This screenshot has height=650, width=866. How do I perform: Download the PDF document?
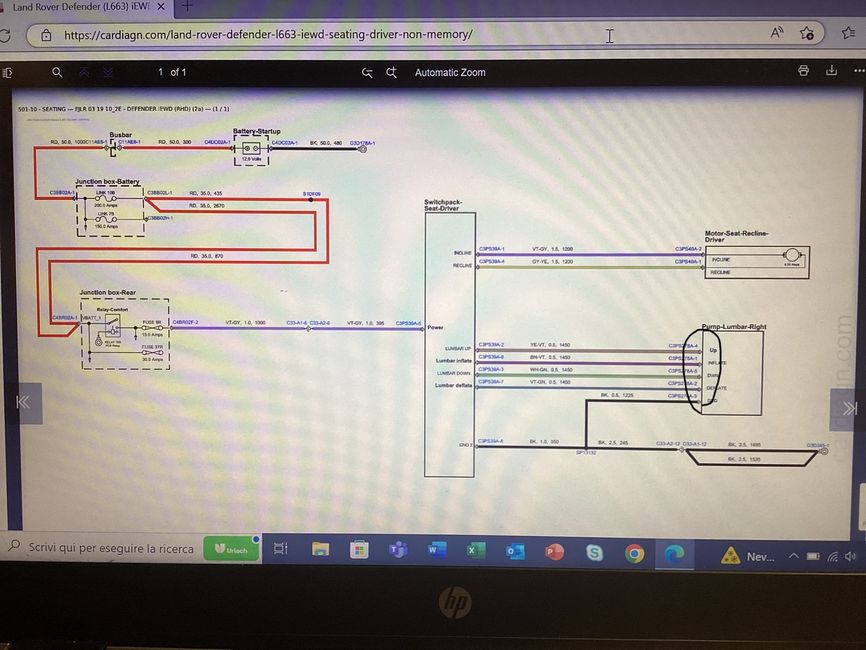[x=831, y=71]
